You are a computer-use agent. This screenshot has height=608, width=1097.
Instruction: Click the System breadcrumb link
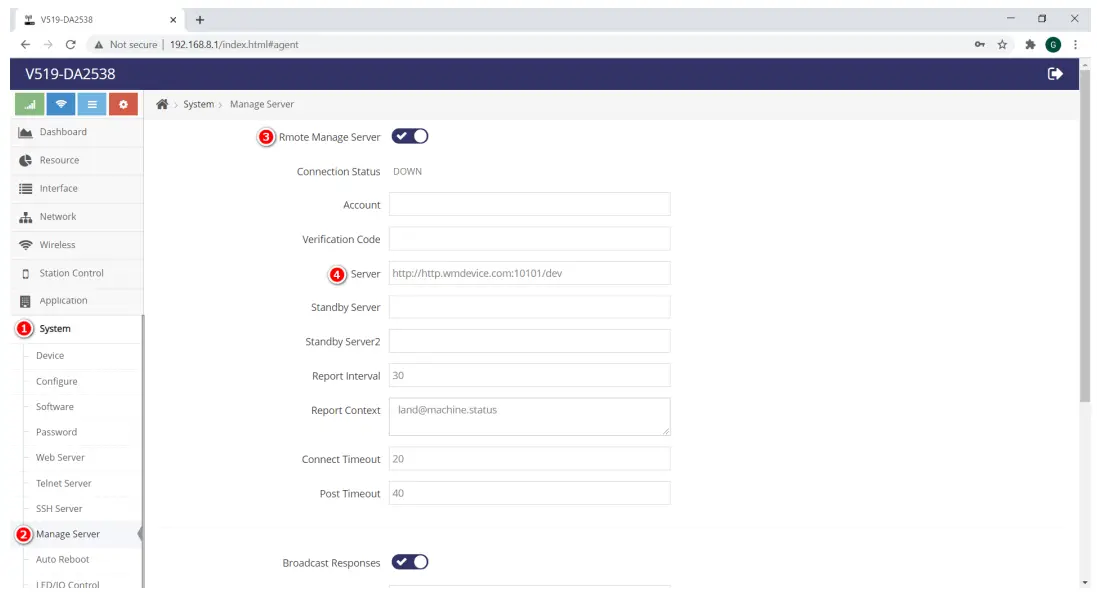(199, 104)
